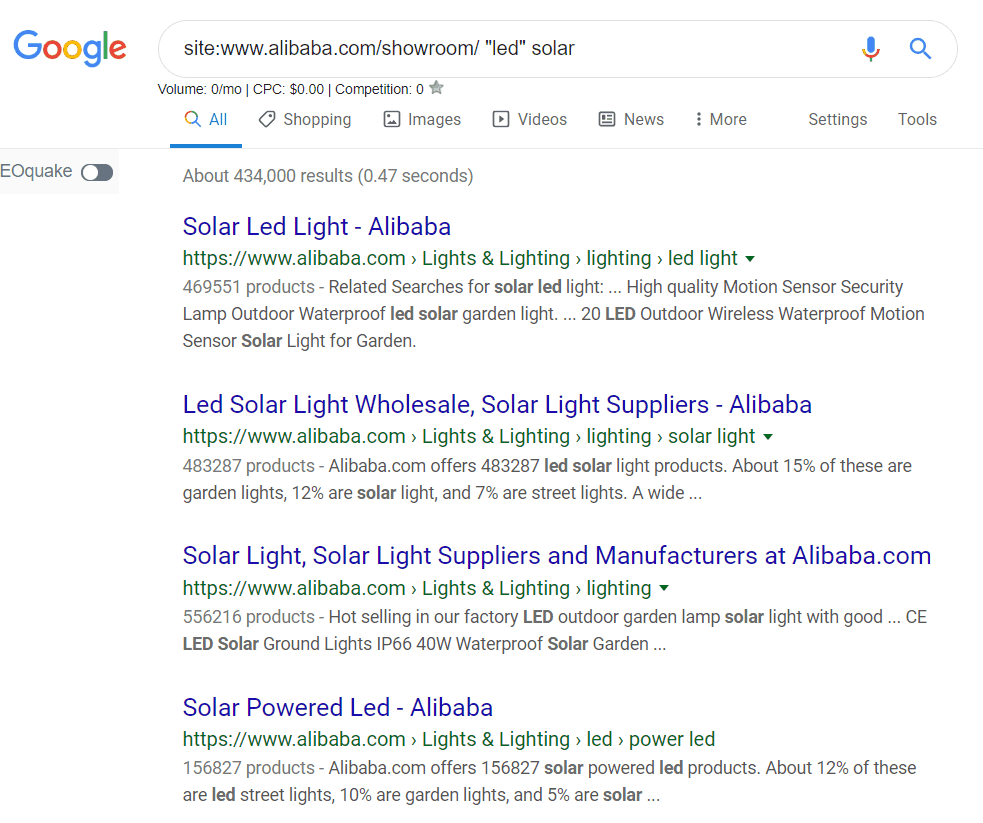This screenshot has width=983, height=823.
Task: Open the Settings menu
Action: pyautogui.click(x=837, y=120)
